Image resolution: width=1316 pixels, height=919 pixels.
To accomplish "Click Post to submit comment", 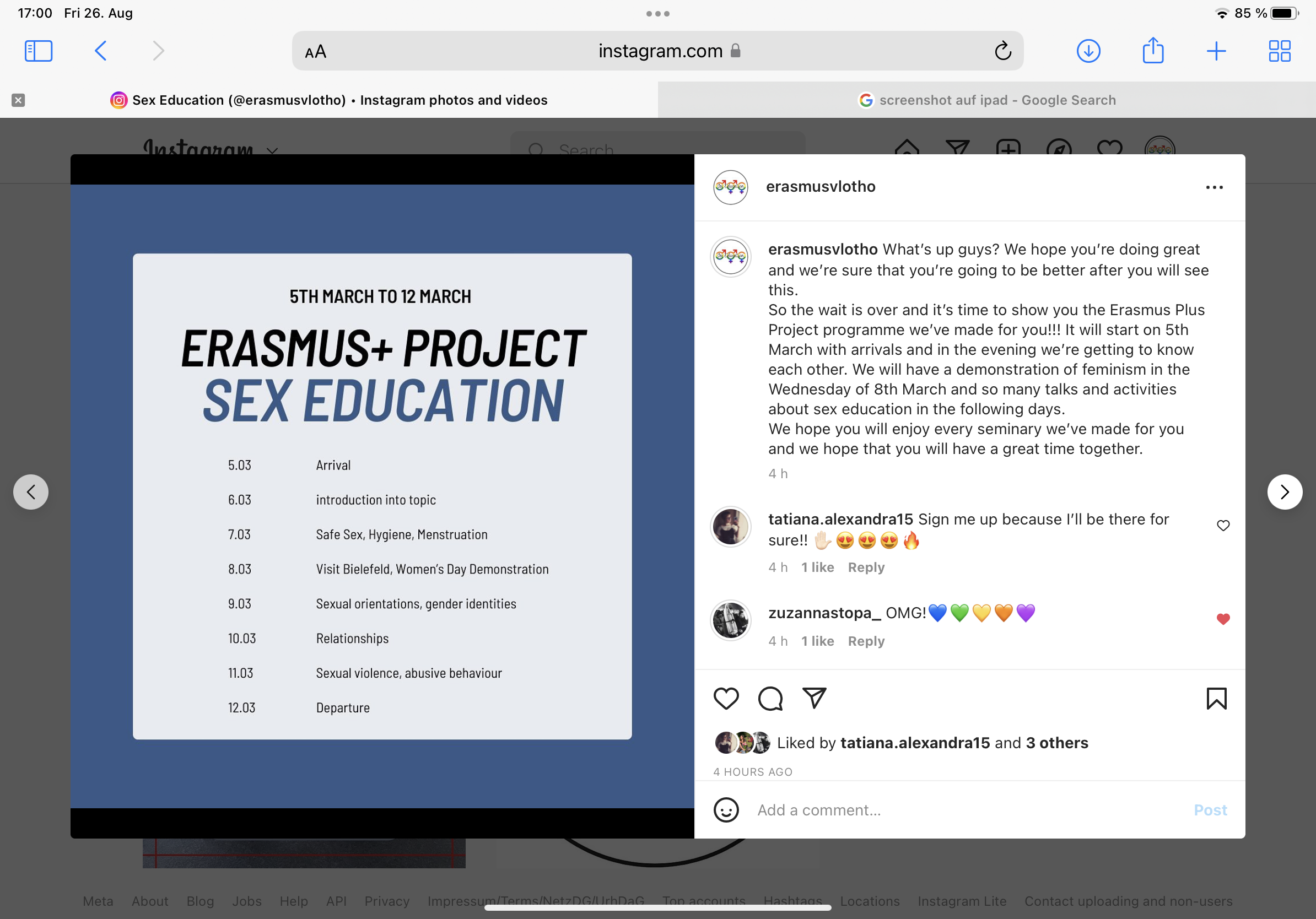I will click(1210, 810).
